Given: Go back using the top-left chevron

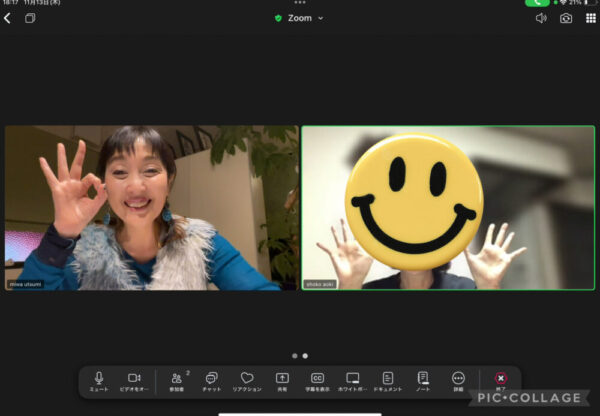Looking at the screenshot, I should 8,18.
